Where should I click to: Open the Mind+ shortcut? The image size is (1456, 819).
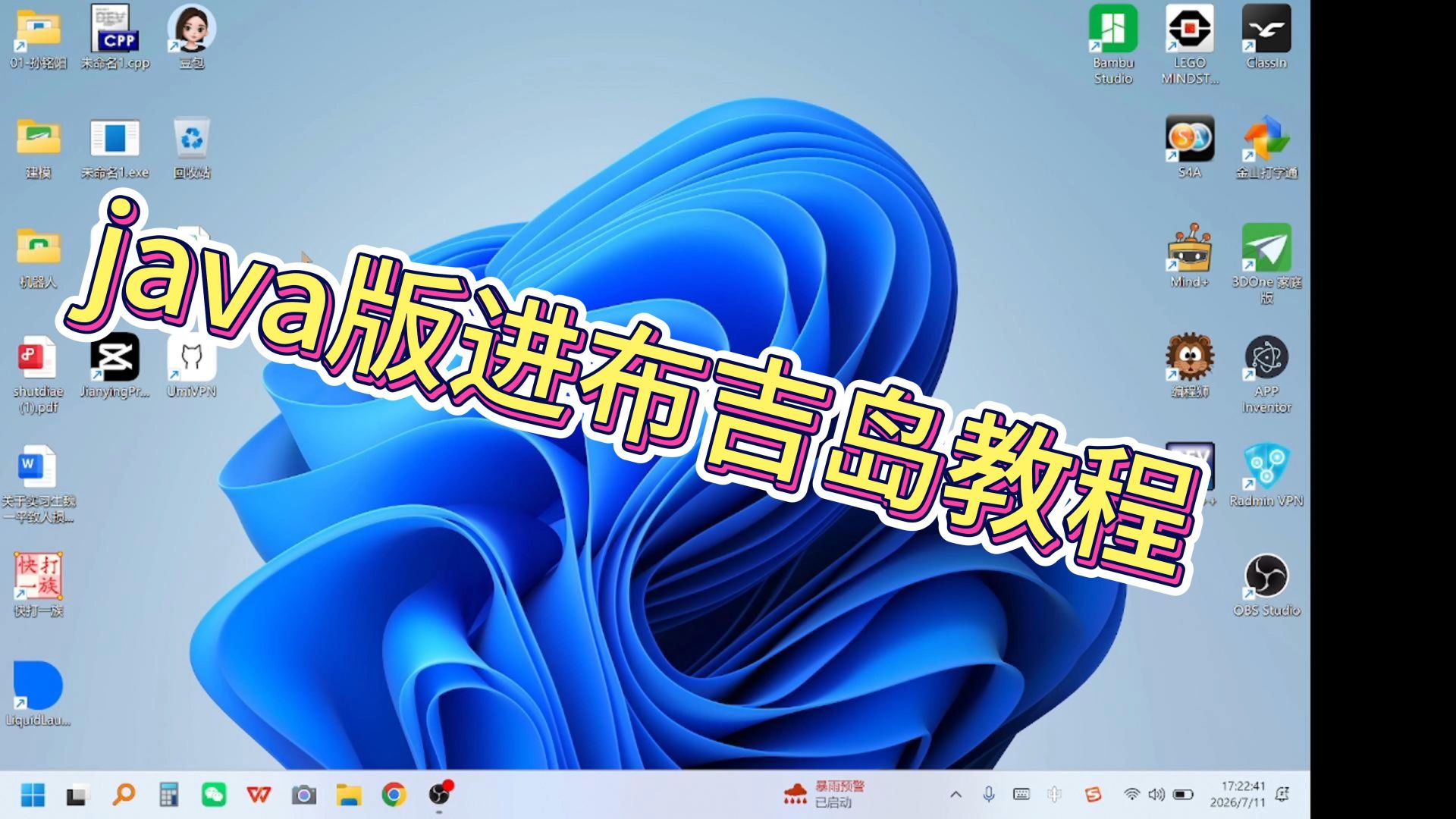(x=1190, y=256)
